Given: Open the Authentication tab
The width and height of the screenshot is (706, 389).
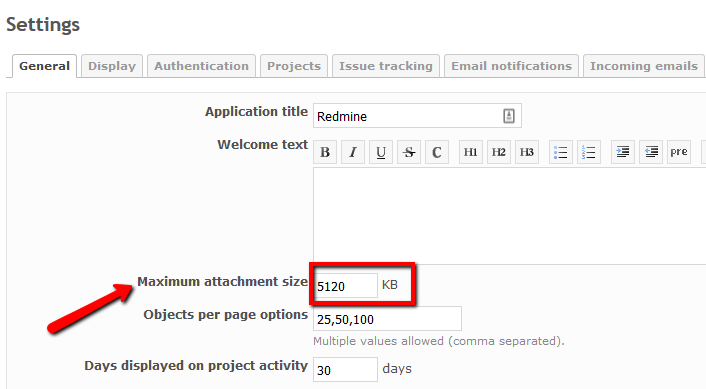Looking at the screenshot, I should pyautogui.click(x=201, y=66).
